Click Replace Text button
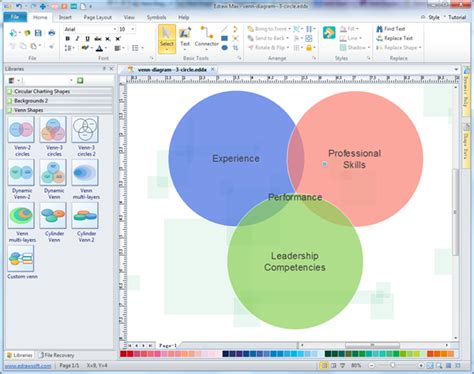The height and width of the screenshot is (374, 474). click(x=395, y=38)
